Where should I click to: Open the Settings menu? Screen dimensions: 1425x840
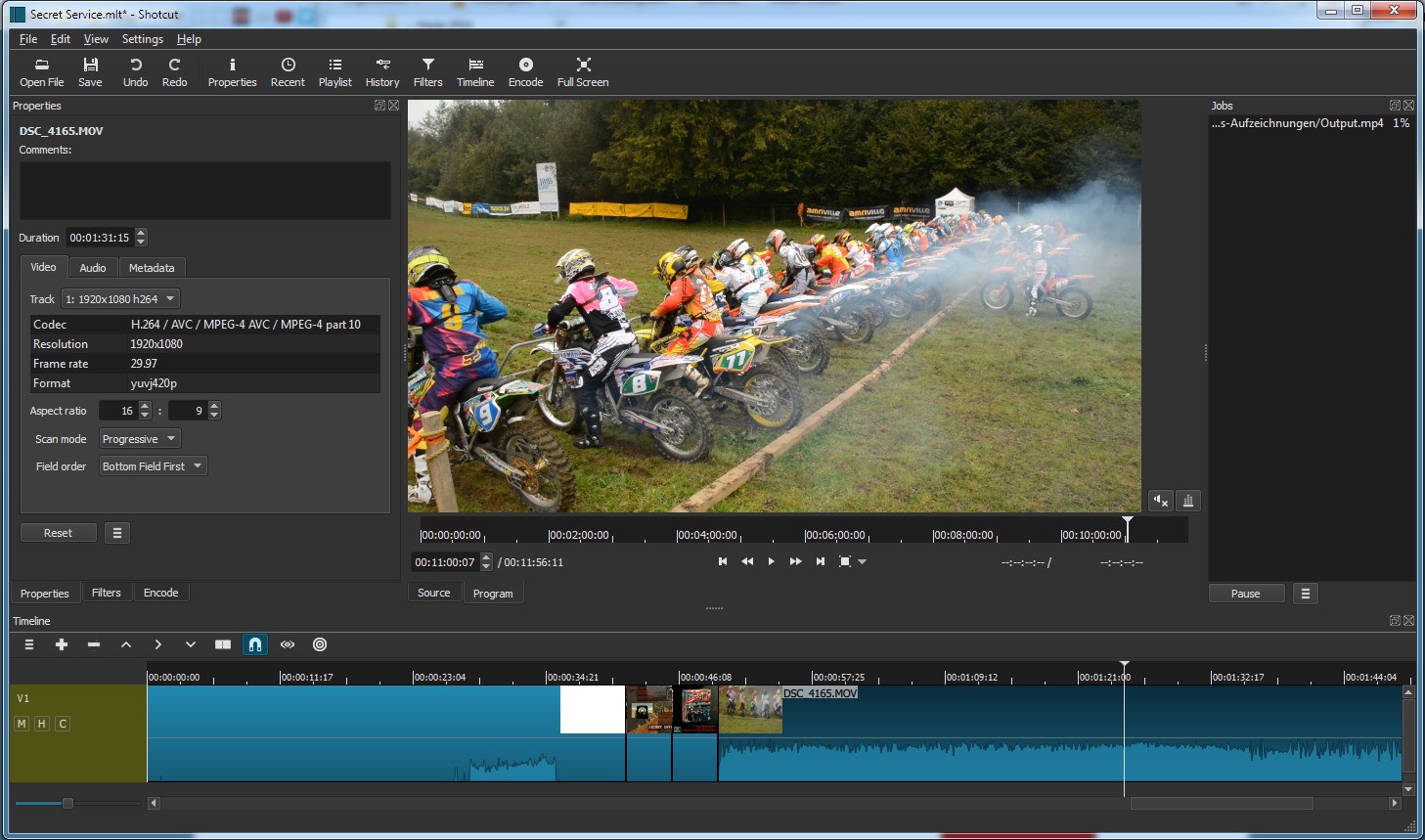(142, 39)
